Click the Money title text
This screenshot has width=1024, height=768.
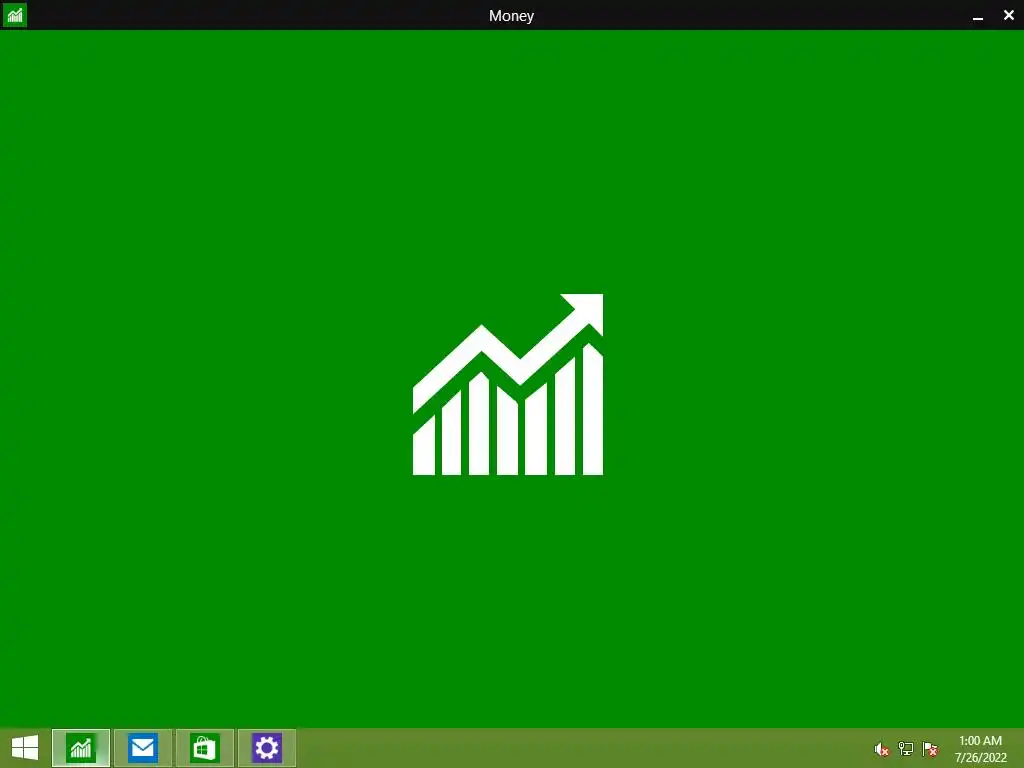511,16
